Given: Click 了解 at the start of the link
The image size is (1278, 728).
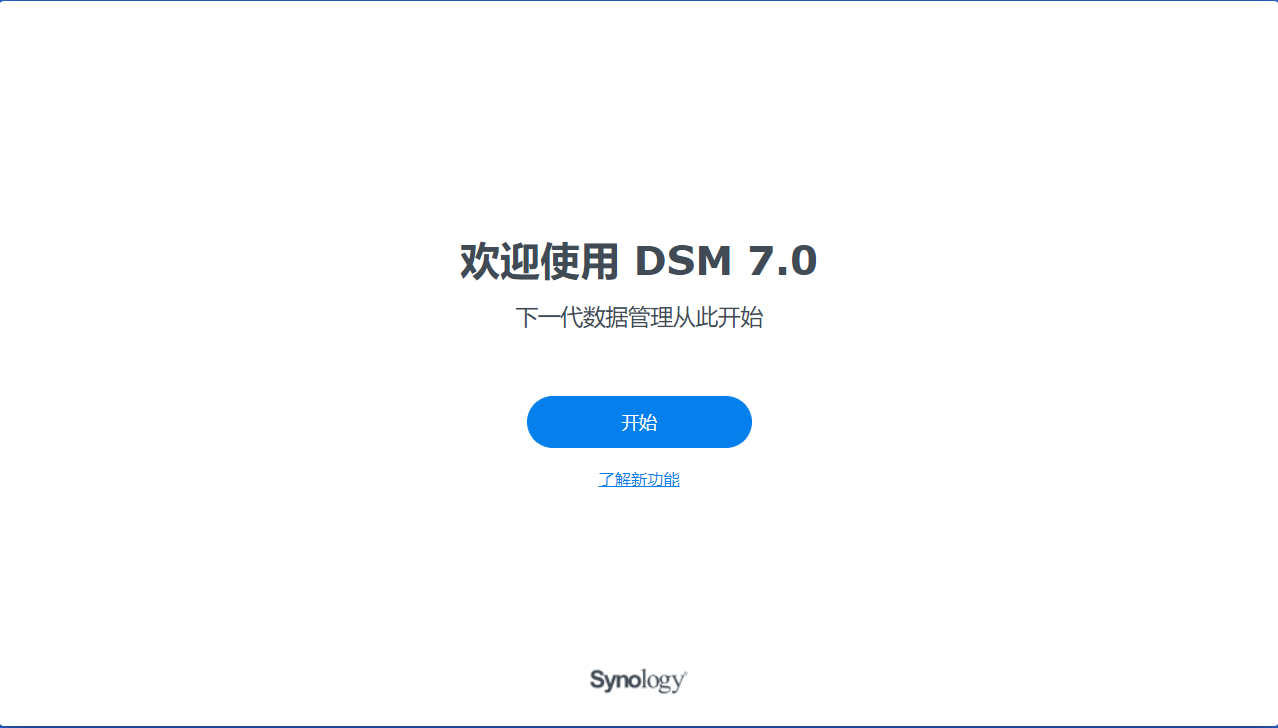Looking at the screenshot, I should pyautogui.click(x=614, y=480).
